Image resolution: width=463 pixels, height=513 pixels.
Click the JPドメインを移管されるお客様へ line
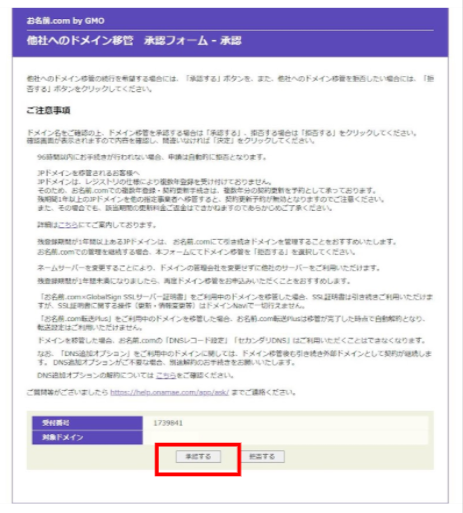point(88,173)
